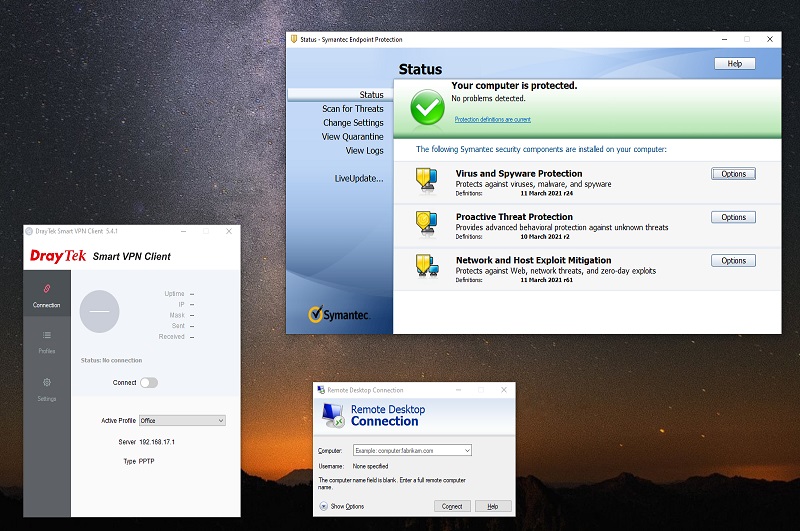This screenshot has height=531, width=800.
Task: Launch LiveUpdate from Symantec sidebar
Action: click(x=359, y=179)
